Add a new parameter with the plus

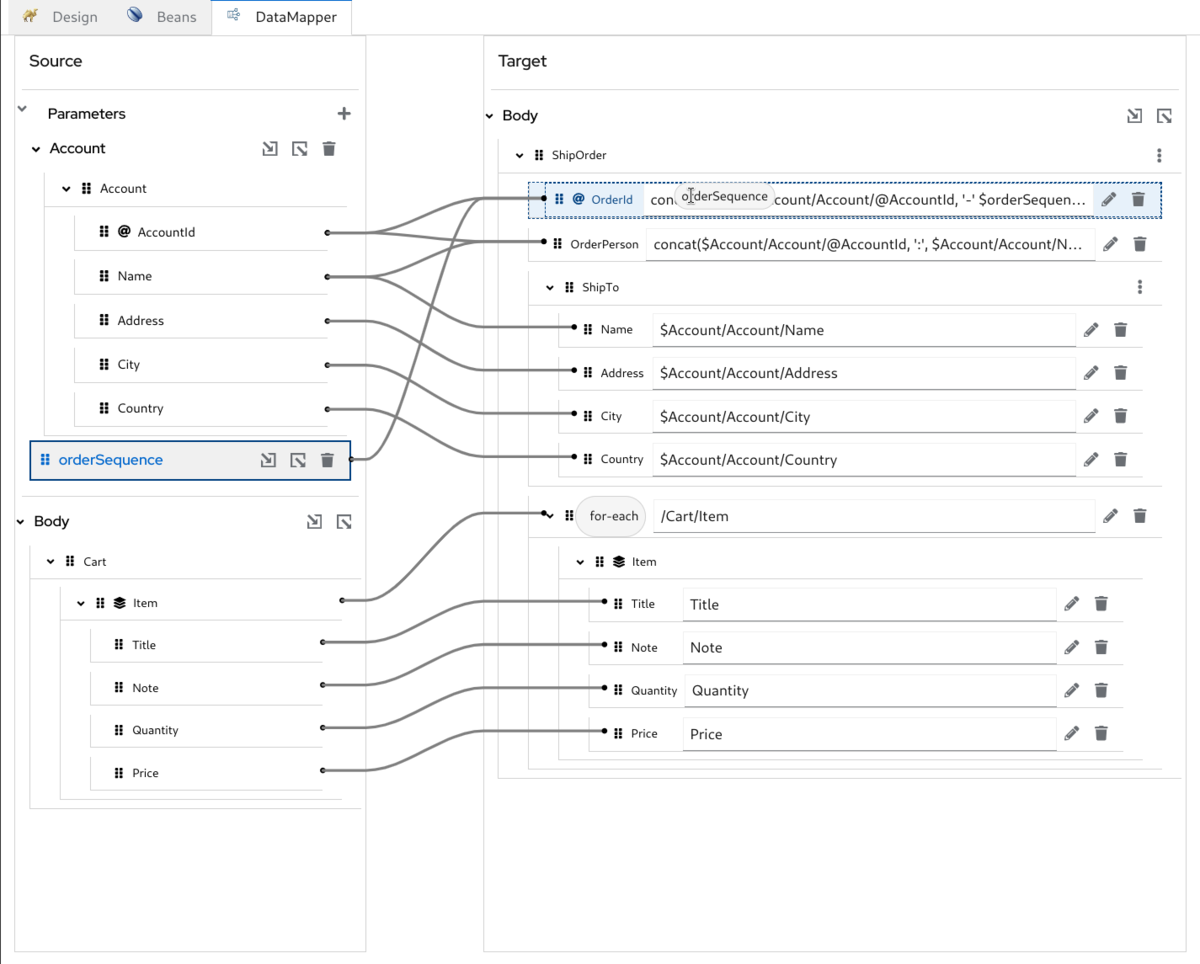(344, 113)
